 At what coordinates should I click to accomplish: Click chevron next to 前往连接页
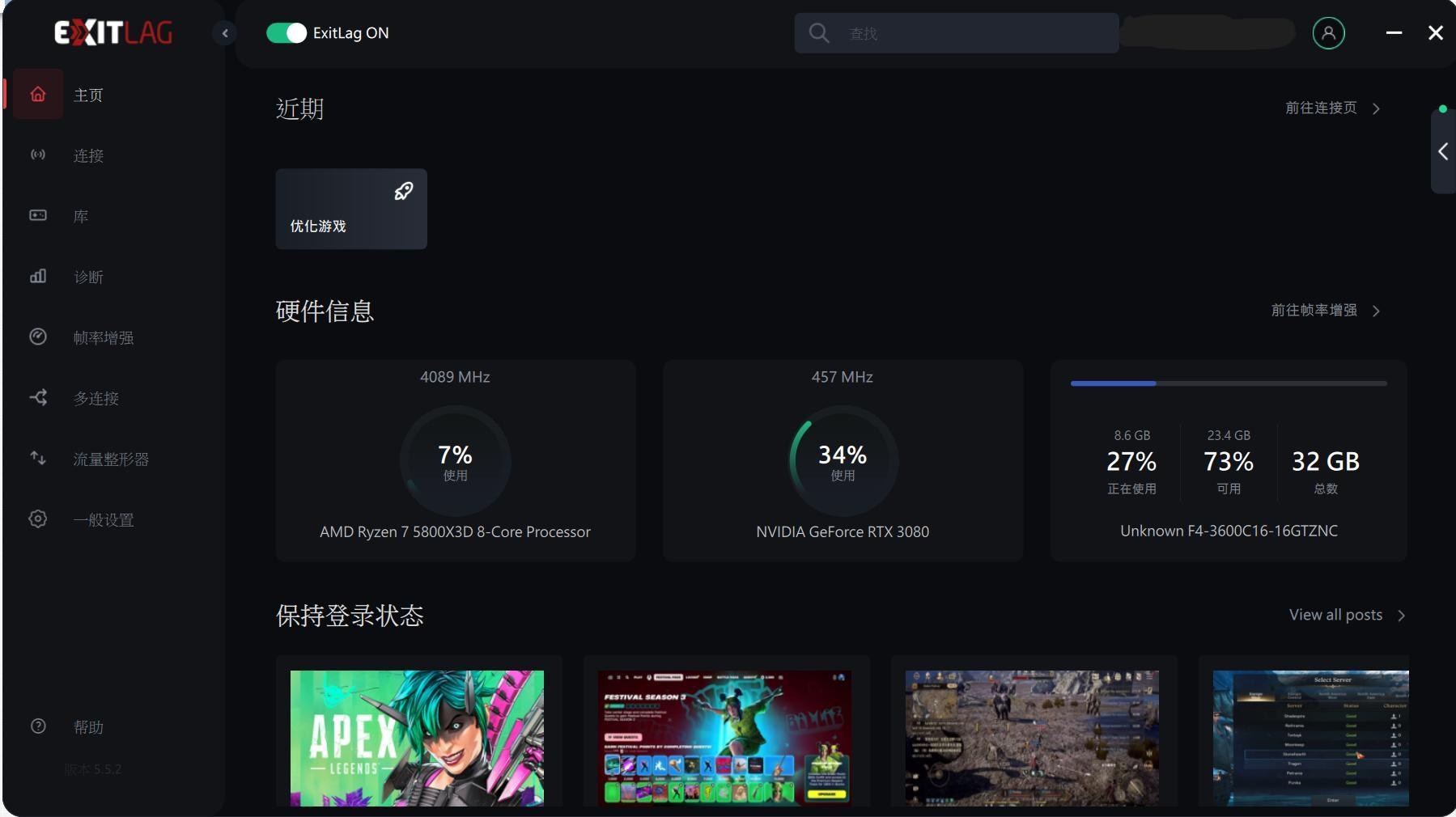[x=1377, y=108]
